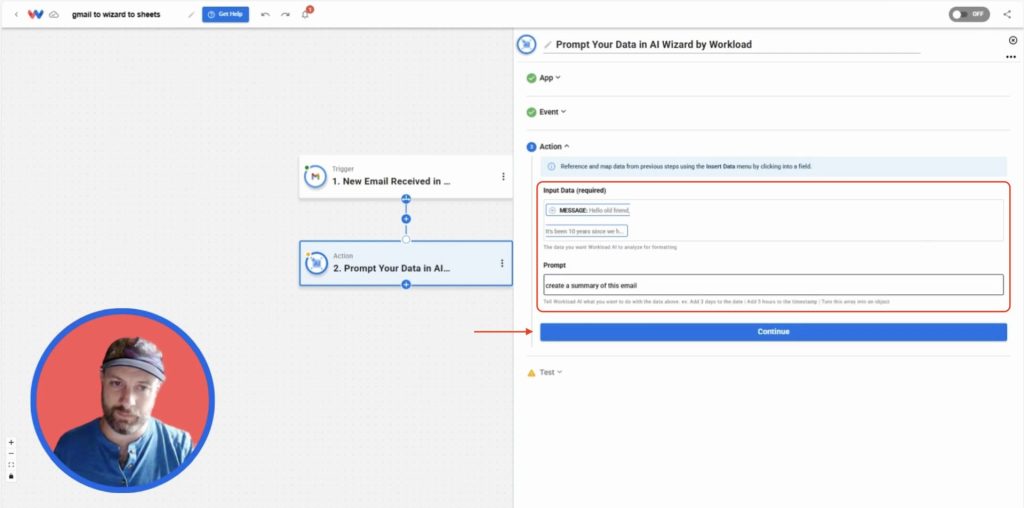The width and height of the screenshot is (1024, 508).
Task: Click the split connector icon below the Trigger step
Action: coord(406,198)
